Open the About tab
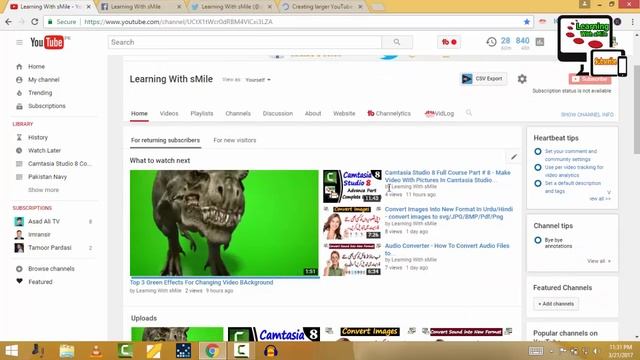 coord(313,113)
